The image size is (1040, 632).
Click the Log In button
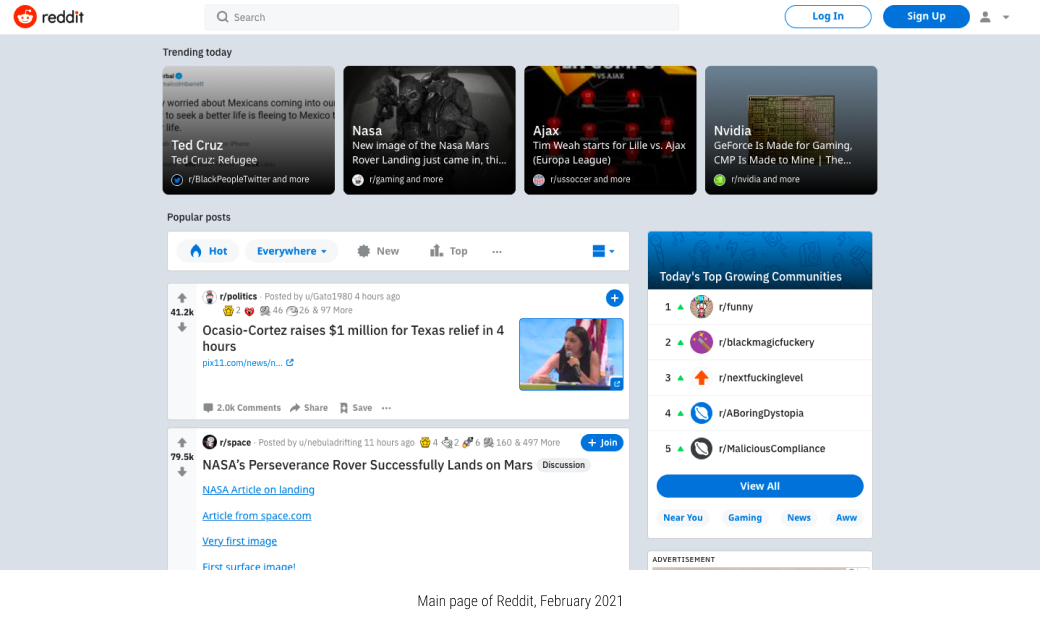[x=828, y=17]
